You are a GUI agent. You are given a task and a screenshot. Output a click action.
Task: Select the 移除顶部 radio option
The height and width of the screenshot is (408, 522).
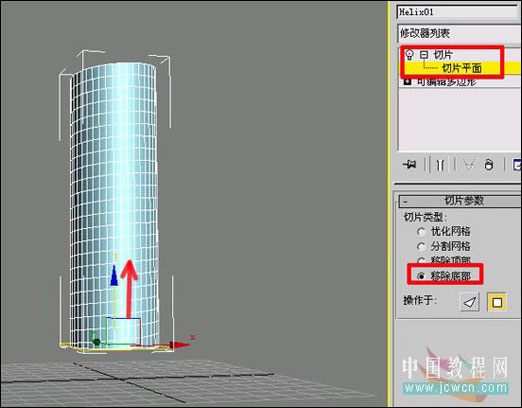click(421, 261)
